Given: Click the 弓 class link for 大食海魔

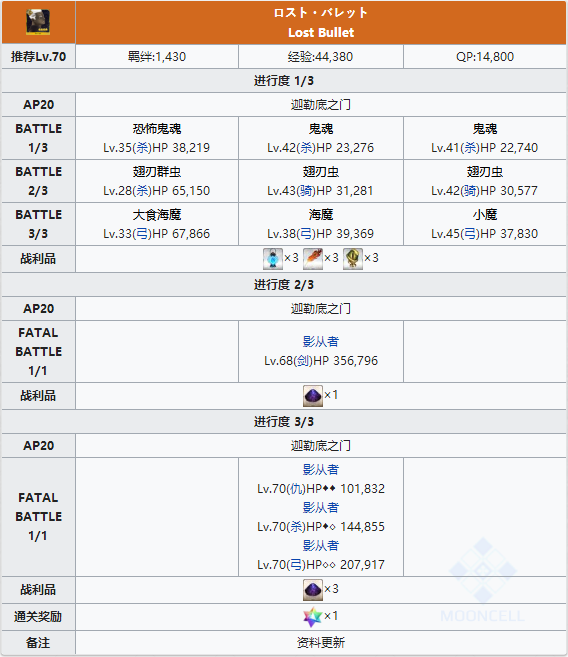Looking at the screenshot, I should (143, 234).
